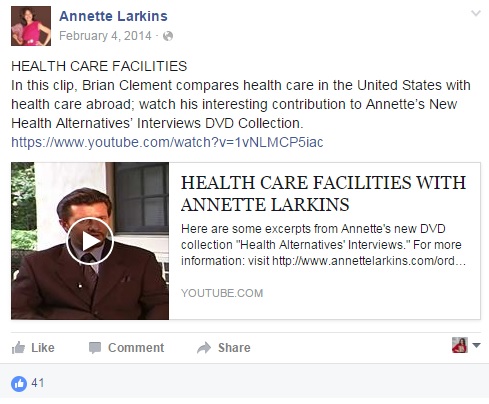Click the Comment speech bubble icon
The image size is (489, 404).
coord(95,348)
